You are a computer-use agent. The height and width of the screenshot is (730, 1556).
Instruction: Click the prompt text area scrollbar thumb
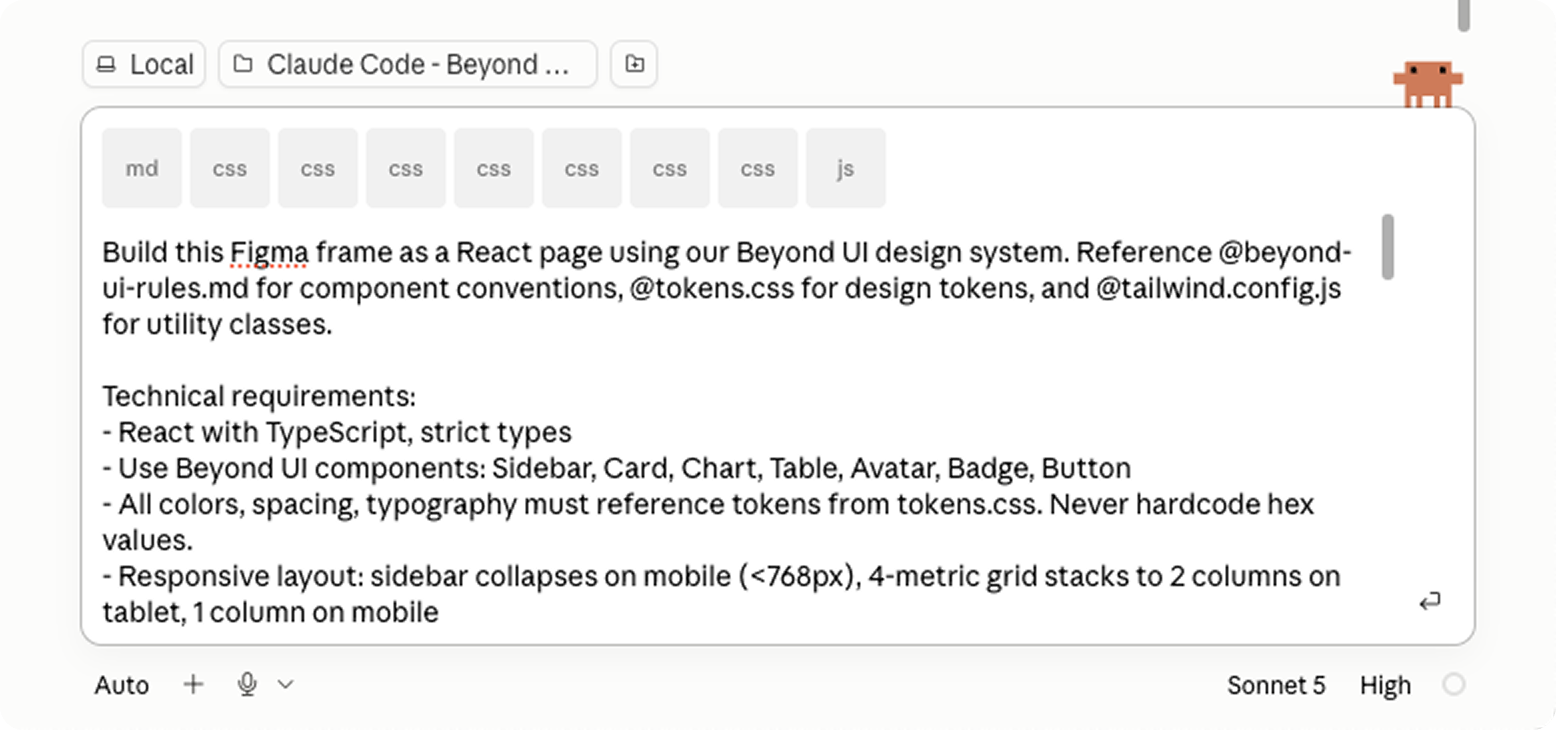pos(1388,246)
